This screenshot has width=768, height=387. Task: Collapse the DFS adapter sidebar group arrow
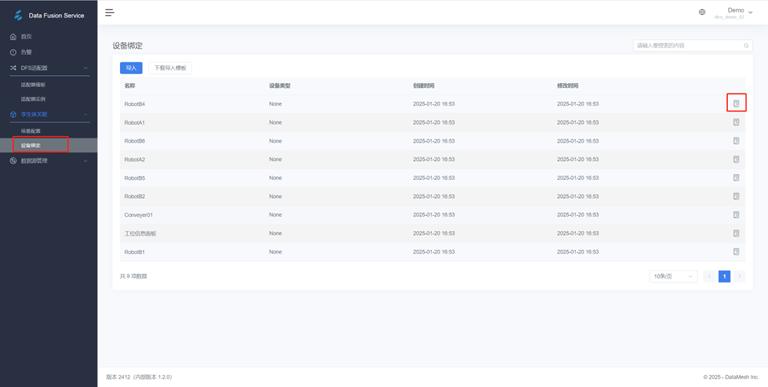pos(85,68)
